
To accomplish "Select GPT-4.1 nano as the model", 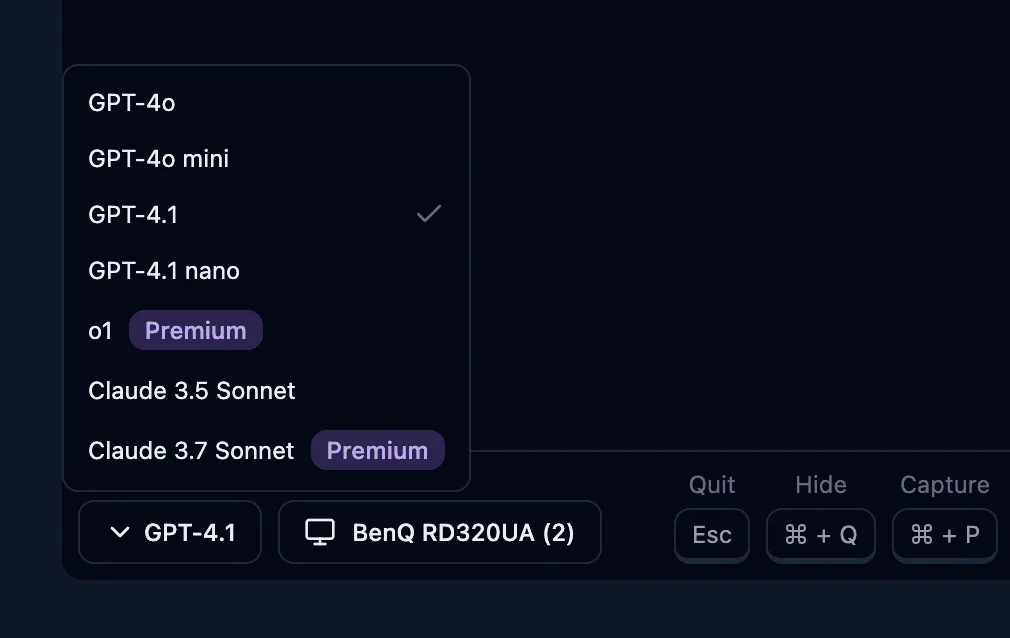I will [163, 270].
